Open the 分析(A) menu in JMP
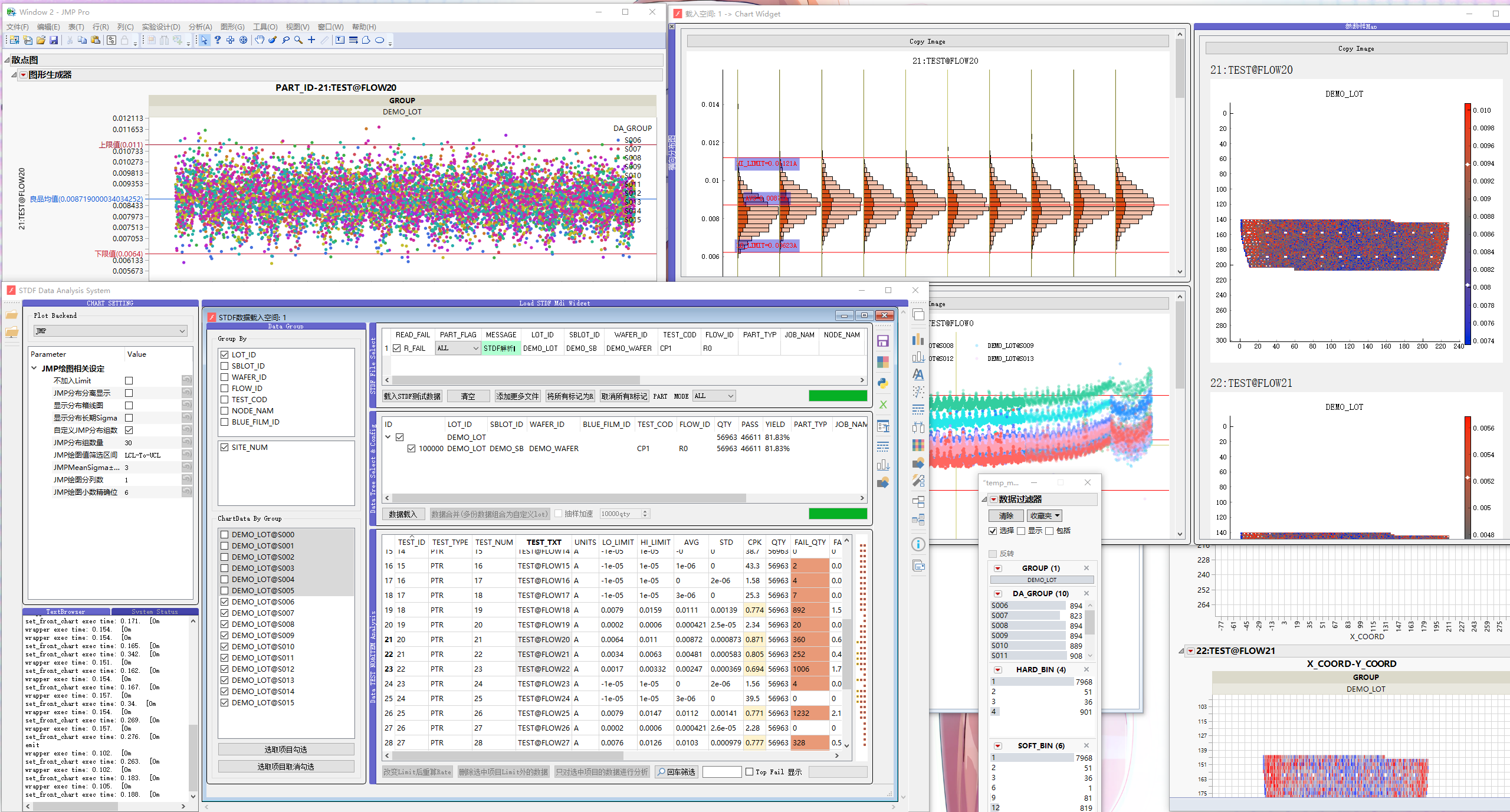Viewport: 1510px width, 812px height. pyautogui.click(x=200, y=27)
